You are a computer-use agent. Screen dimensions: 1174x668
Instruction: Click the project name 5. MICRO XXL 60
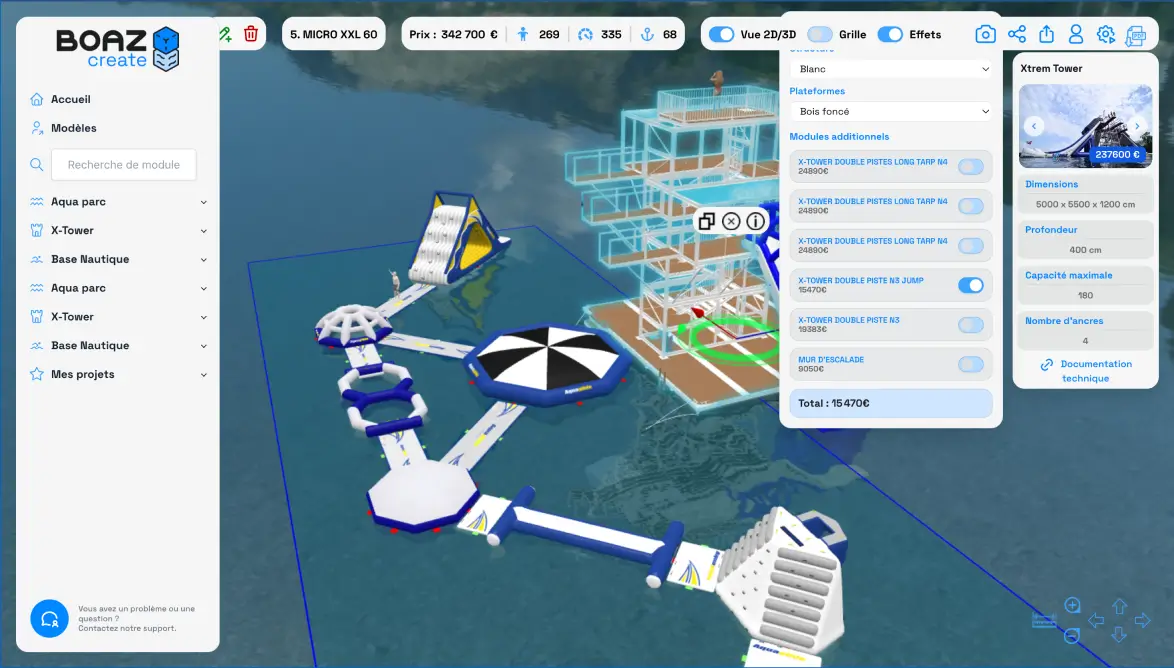333,34
